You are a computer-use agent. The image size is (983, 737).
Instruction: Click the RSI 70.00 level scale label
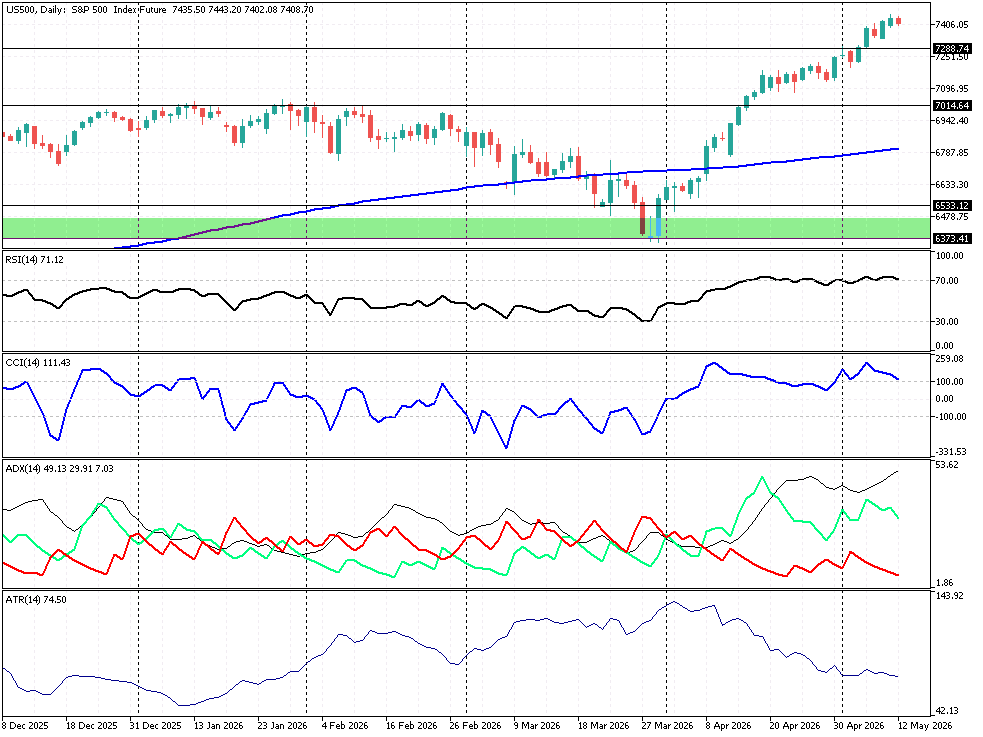[x=947, y=280]
